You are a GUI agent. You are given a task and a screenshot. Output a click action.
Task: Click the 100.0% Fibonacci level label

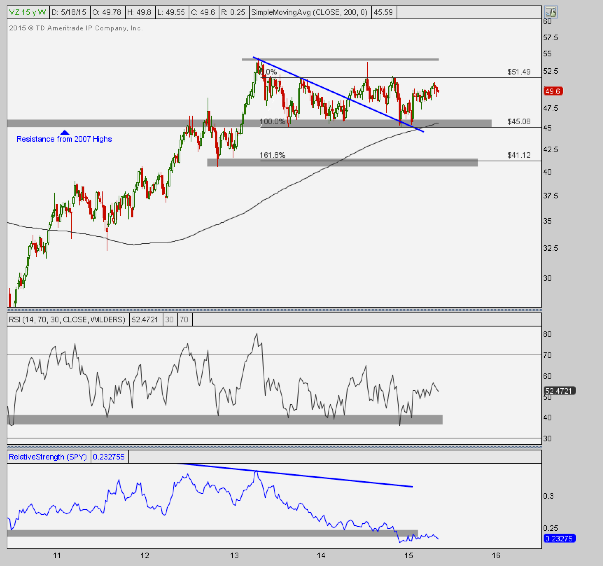coord(272,122)
